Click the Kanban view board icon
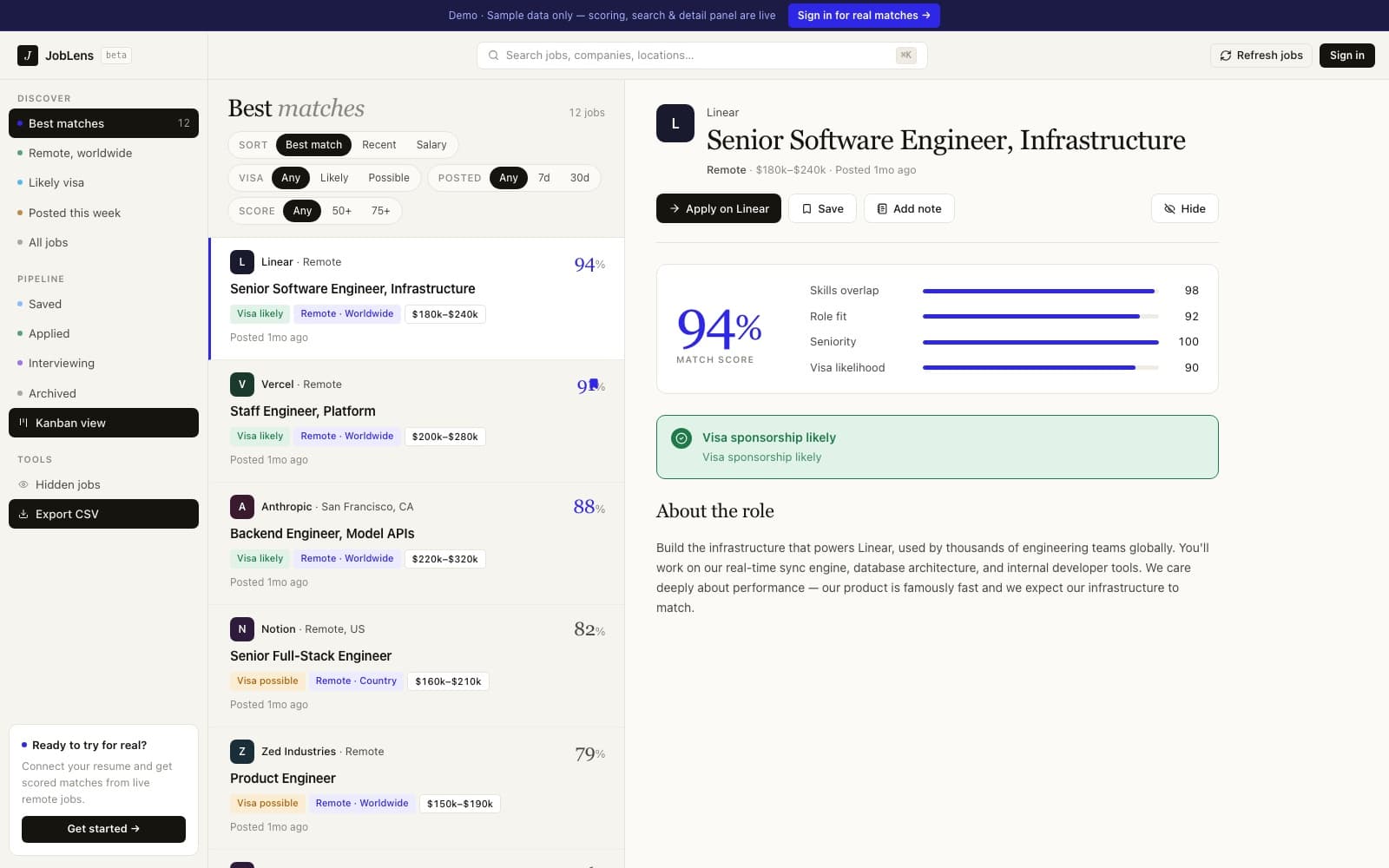1389x868 pixels. (23, 423)
